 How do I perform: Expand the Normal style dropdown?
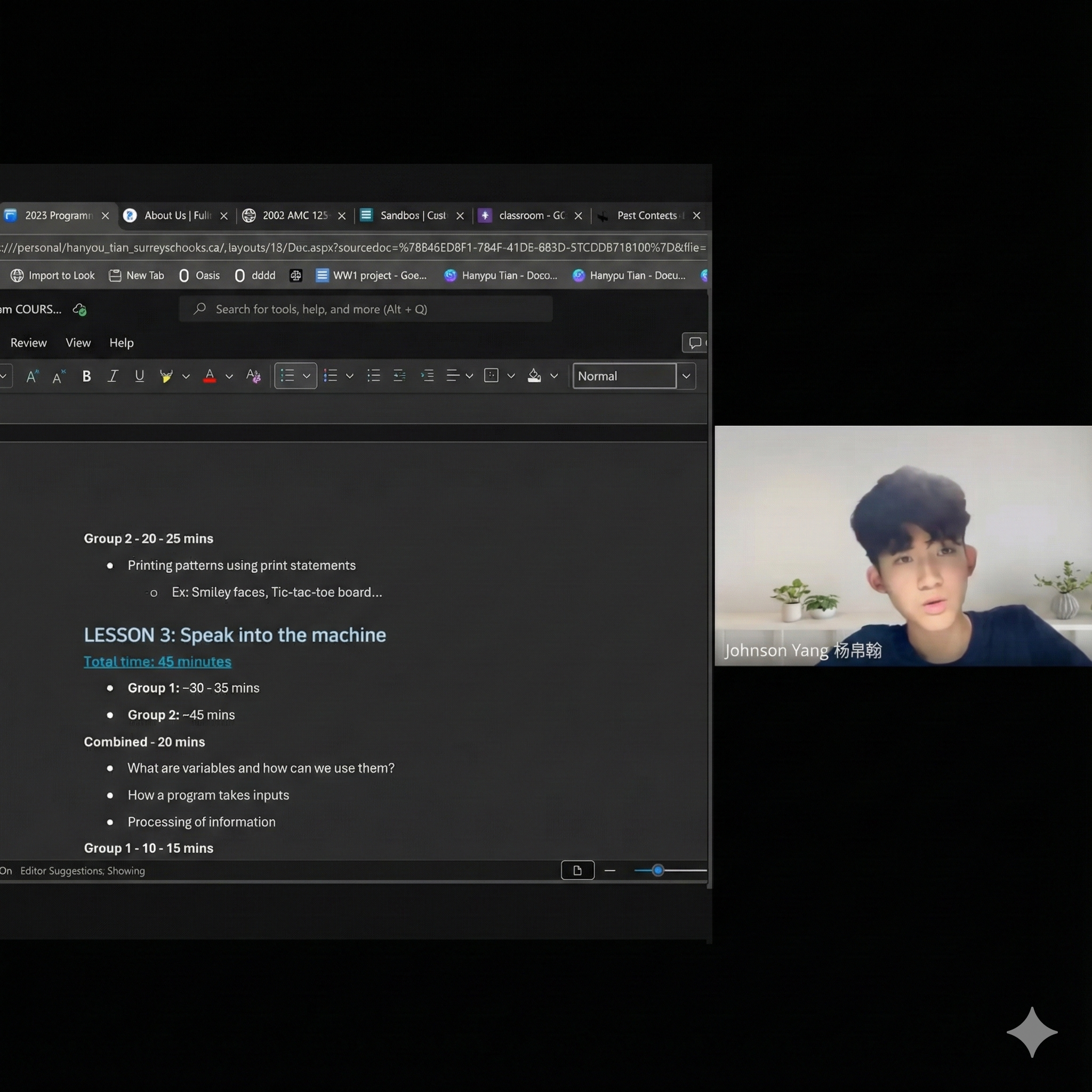686,376
